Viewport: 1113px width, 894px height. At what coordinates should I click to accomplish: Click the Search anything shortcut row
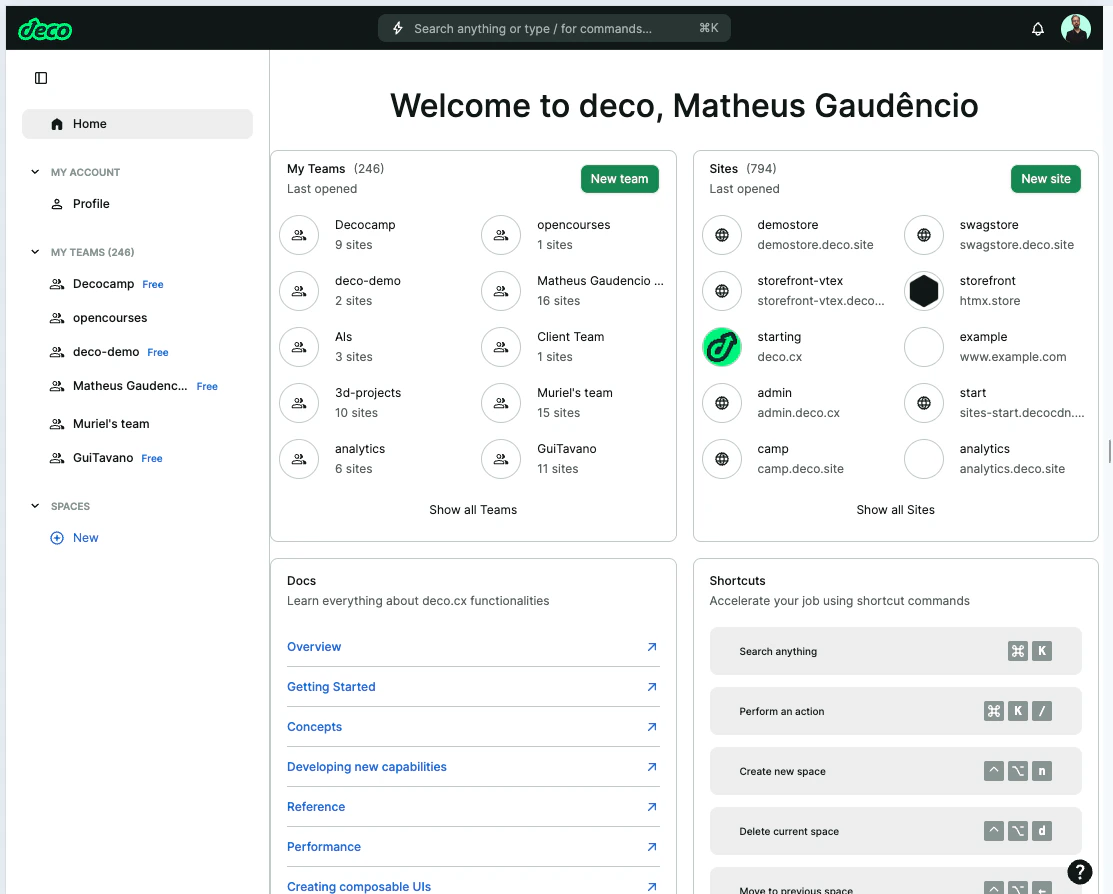895,651
